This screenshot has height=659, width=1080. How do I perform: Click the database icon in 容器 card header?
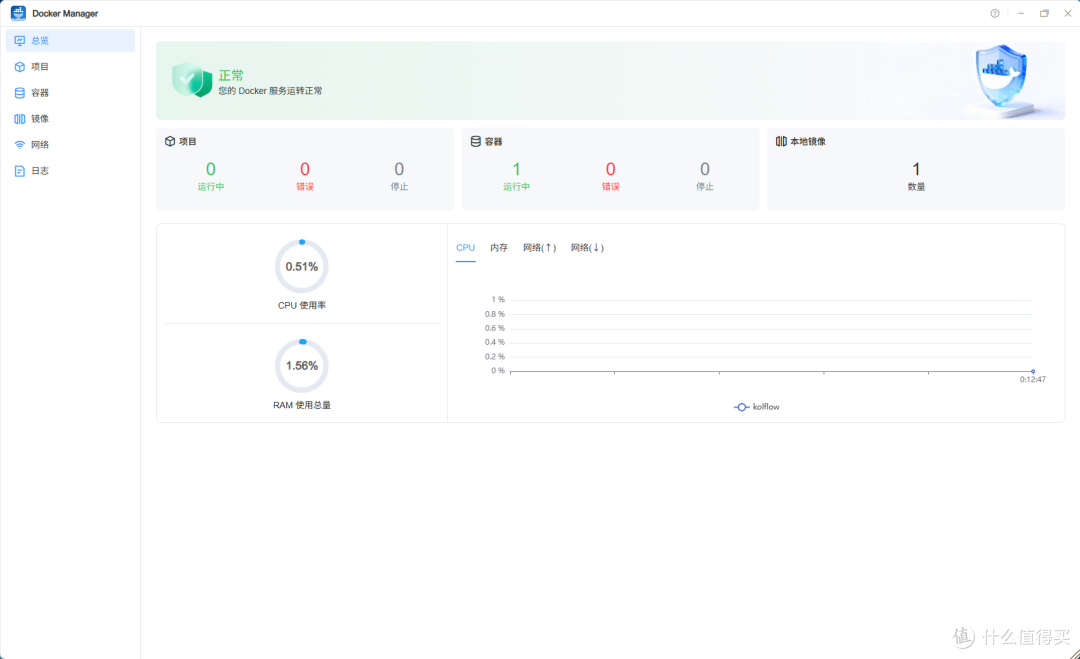(475, 141)
